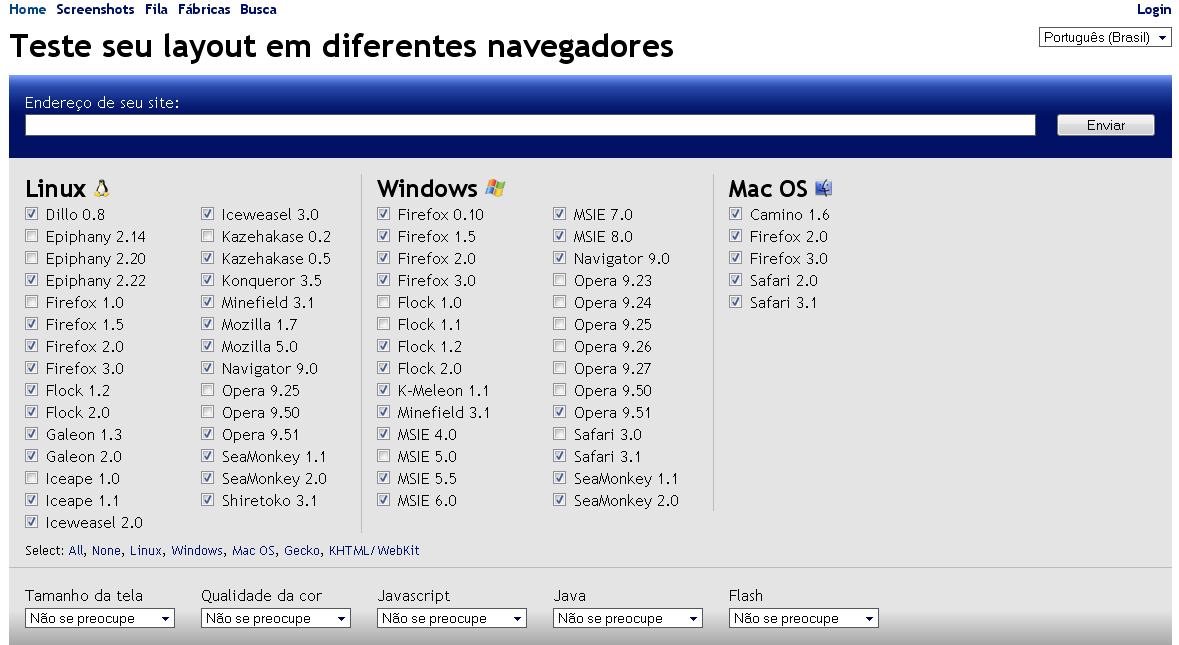The height and width of the screenshot is (645, 1179).
Task: Toggle the Iceweasel 2.0 checkbox
Action: click(x=32, y=522)
